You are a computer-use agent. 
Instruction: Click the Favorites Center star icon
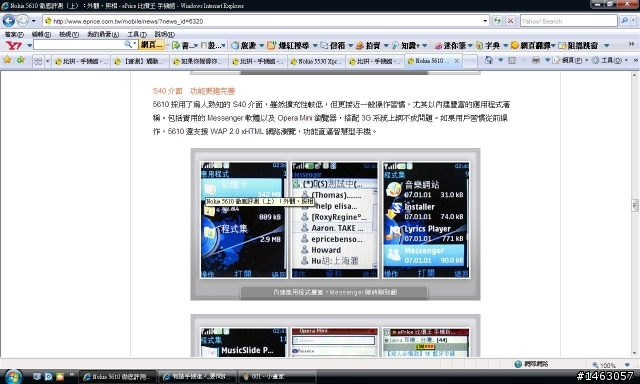click(x=7, y=60)
